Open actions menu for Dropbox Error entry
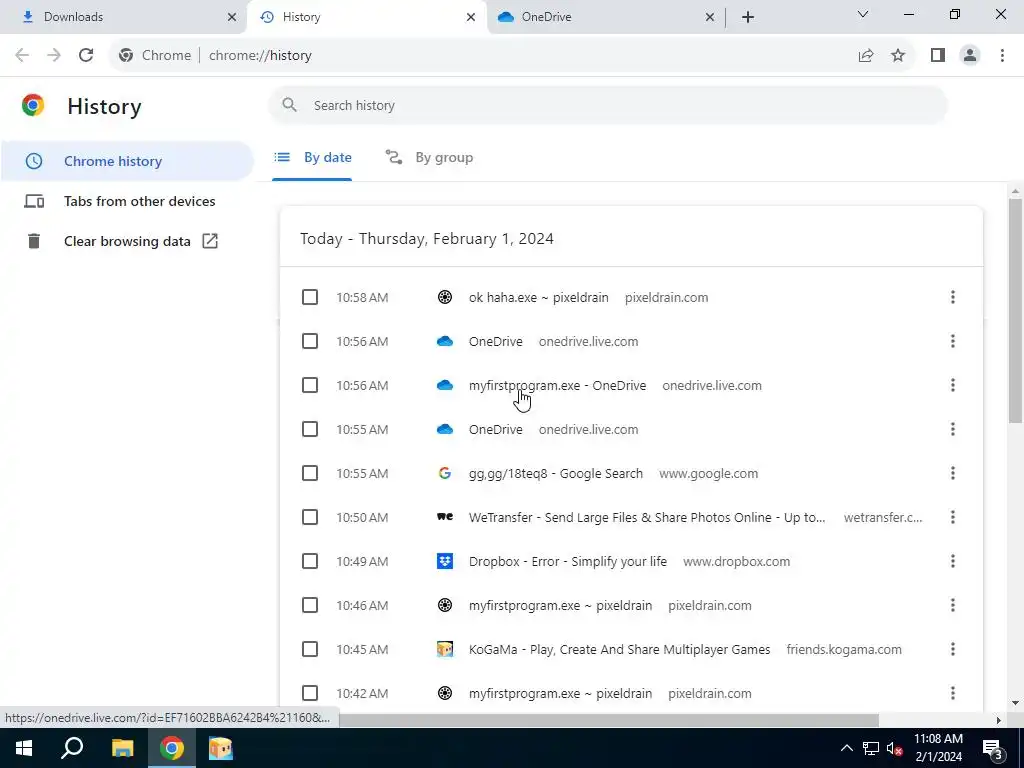 click(953, 561)
